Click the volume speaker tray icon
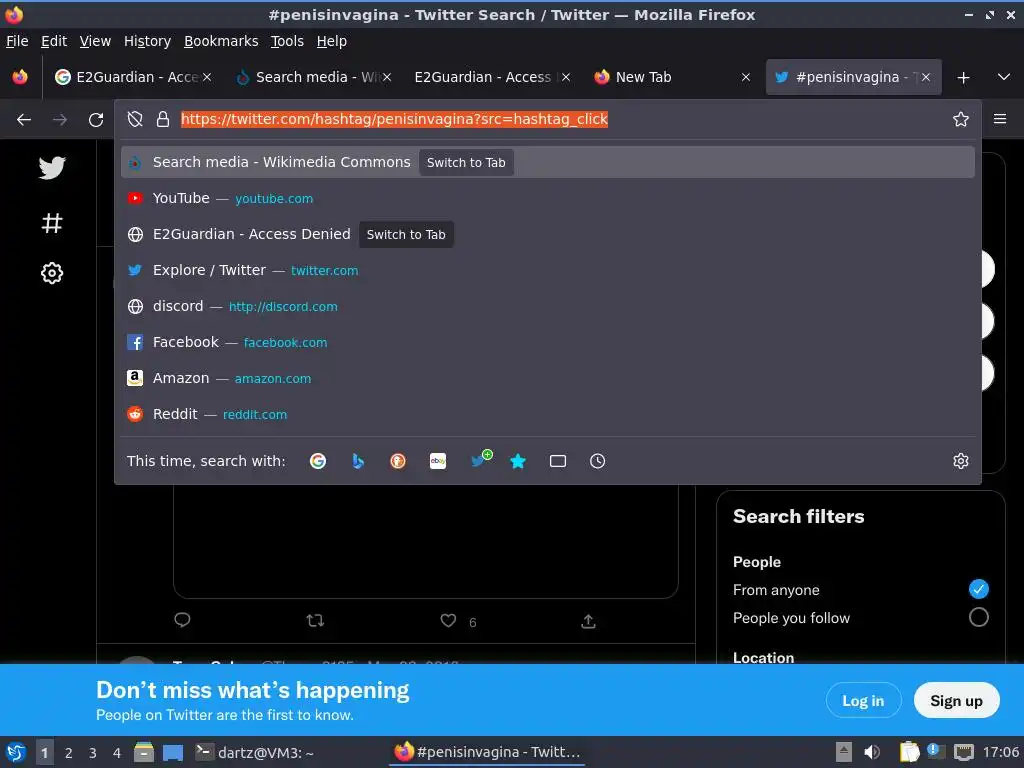1024x768 pixels. click(x=871, y=752)
